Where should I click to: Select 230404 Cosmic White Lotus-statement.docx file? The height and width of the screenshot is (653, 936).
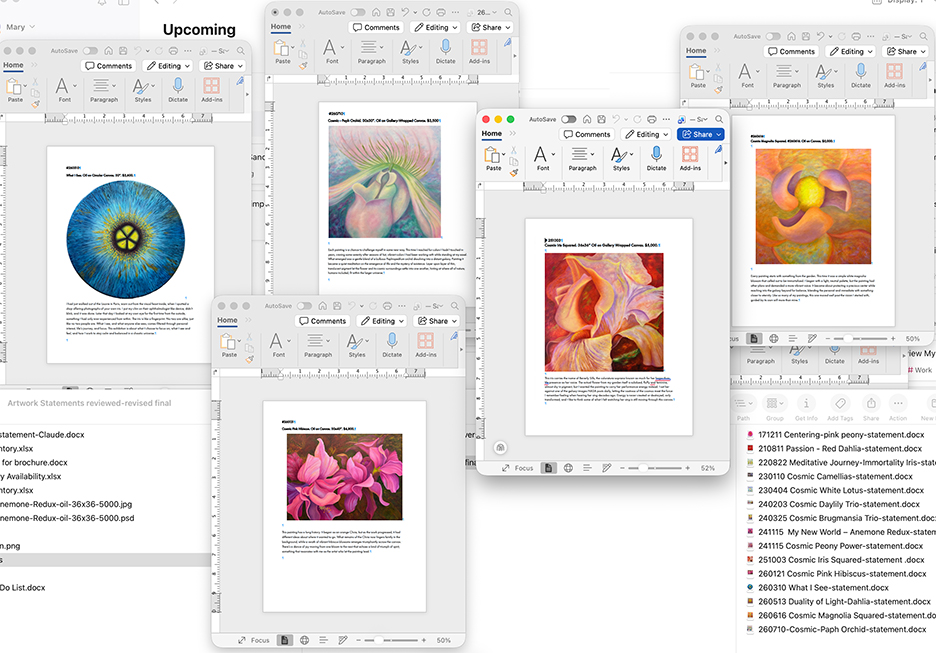(835, 490)
